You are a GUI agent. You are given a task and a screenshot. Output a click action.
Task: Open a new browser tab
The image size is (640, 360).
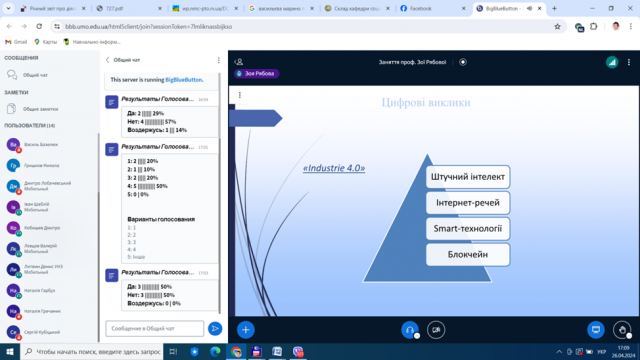(x=554, y=8)
